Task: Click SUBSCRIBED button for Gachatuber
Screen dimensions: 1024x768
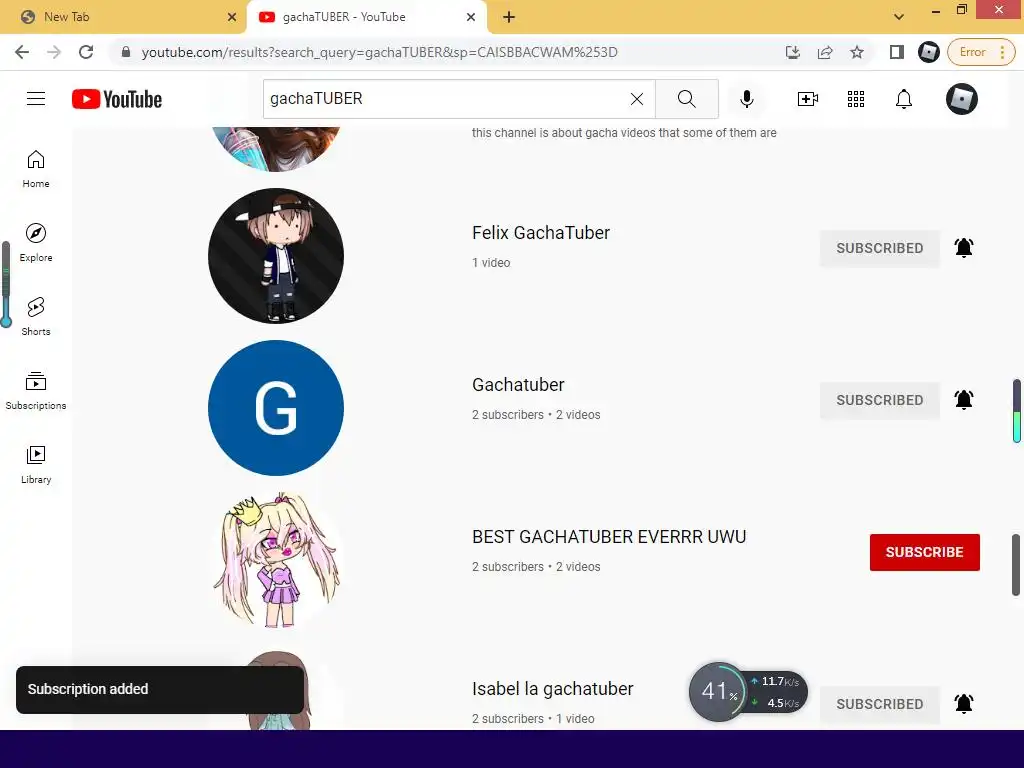Action: [880, 400]
